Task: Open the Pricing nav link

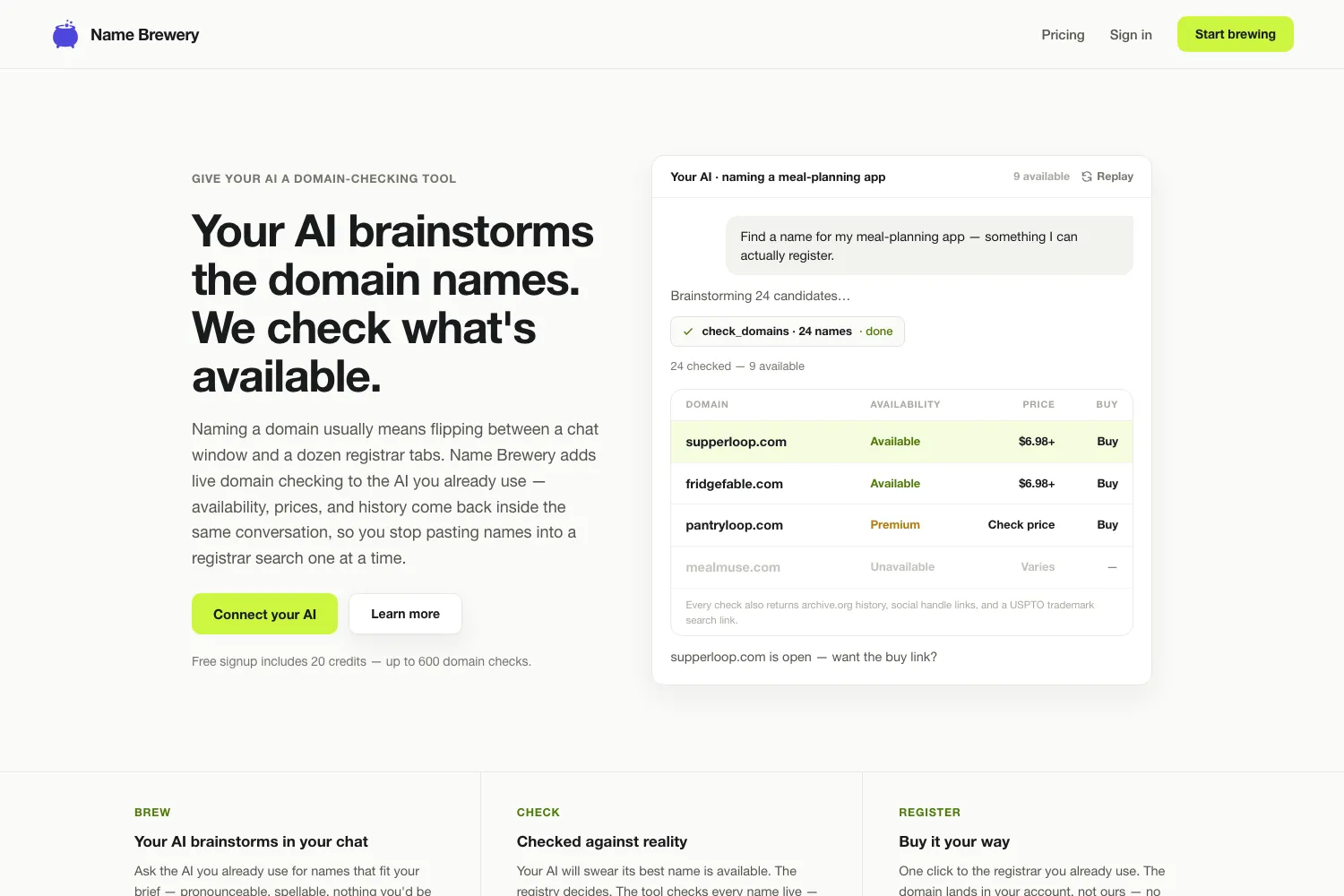Action: [x=1063, y=34]
